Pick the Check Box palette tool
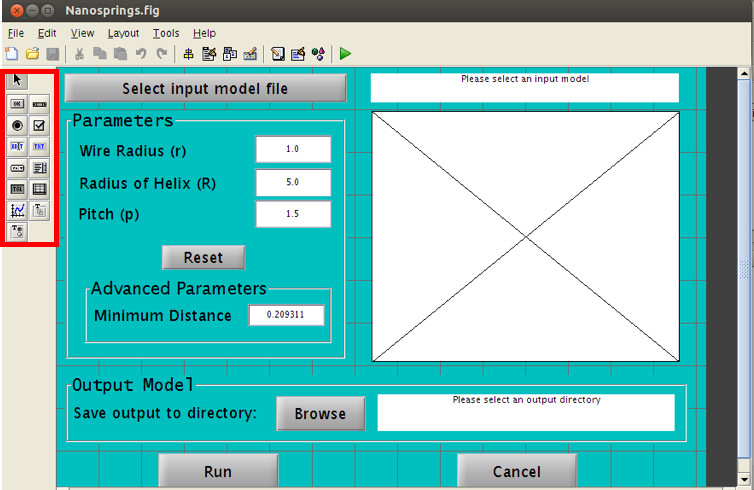Viewport: 754px width, 490px height. point(40,125)
